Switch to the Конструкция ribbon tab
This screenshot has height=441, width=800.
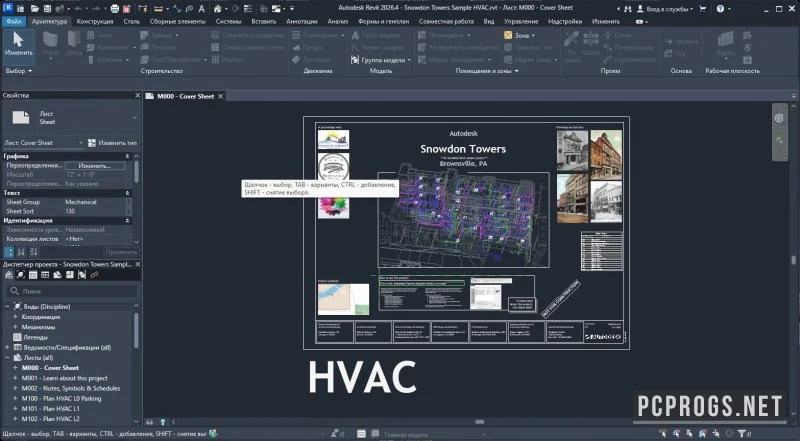(95, 21)
